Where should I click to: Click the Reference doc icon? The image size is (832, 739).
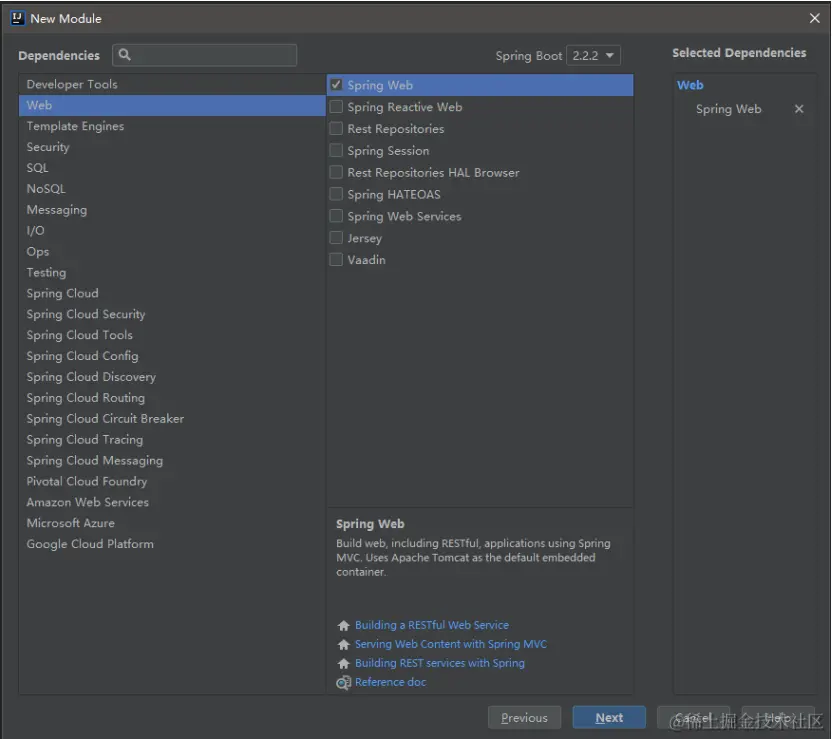click(x=343, y=683)
